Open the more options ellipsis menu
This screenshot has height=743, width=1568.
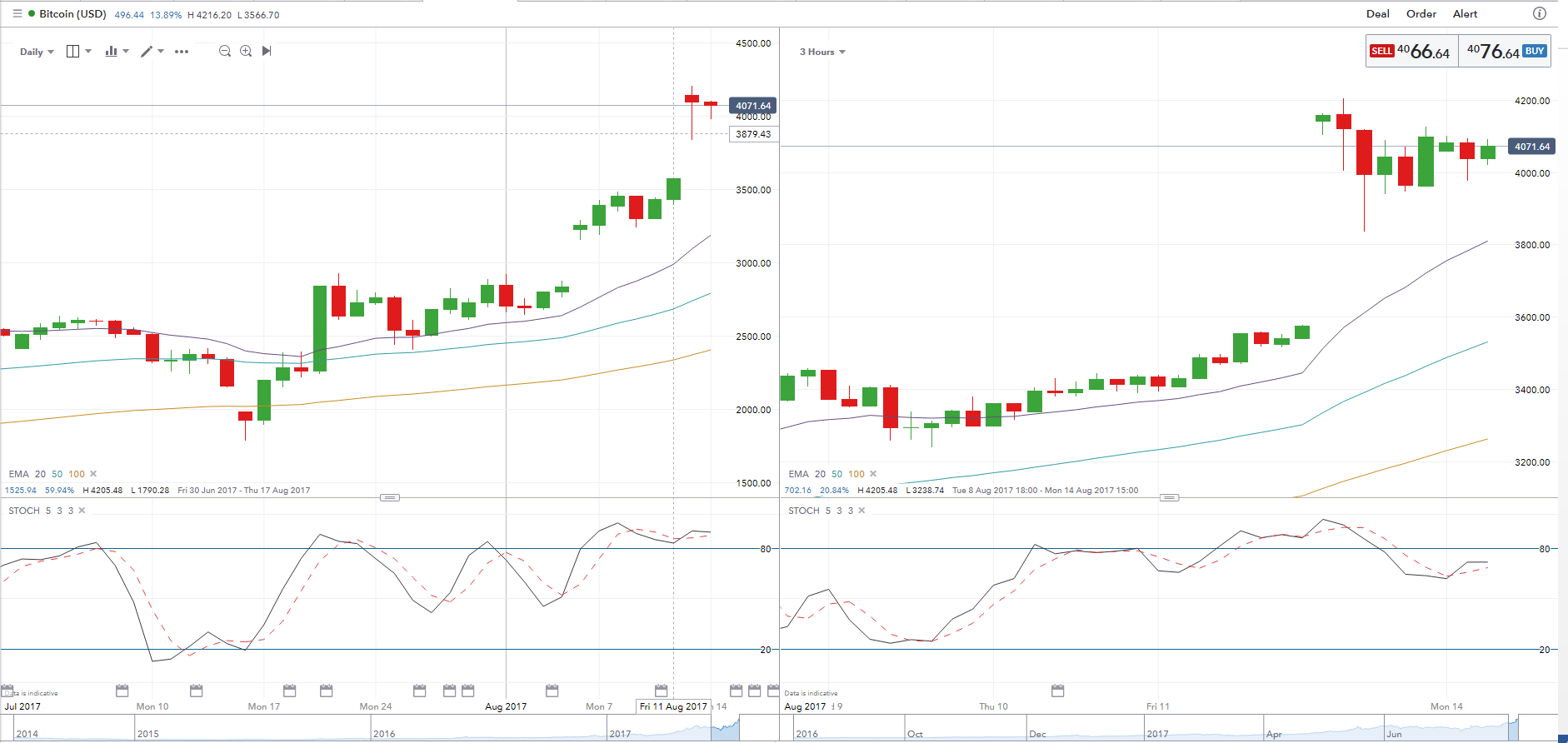coord(182,52)
